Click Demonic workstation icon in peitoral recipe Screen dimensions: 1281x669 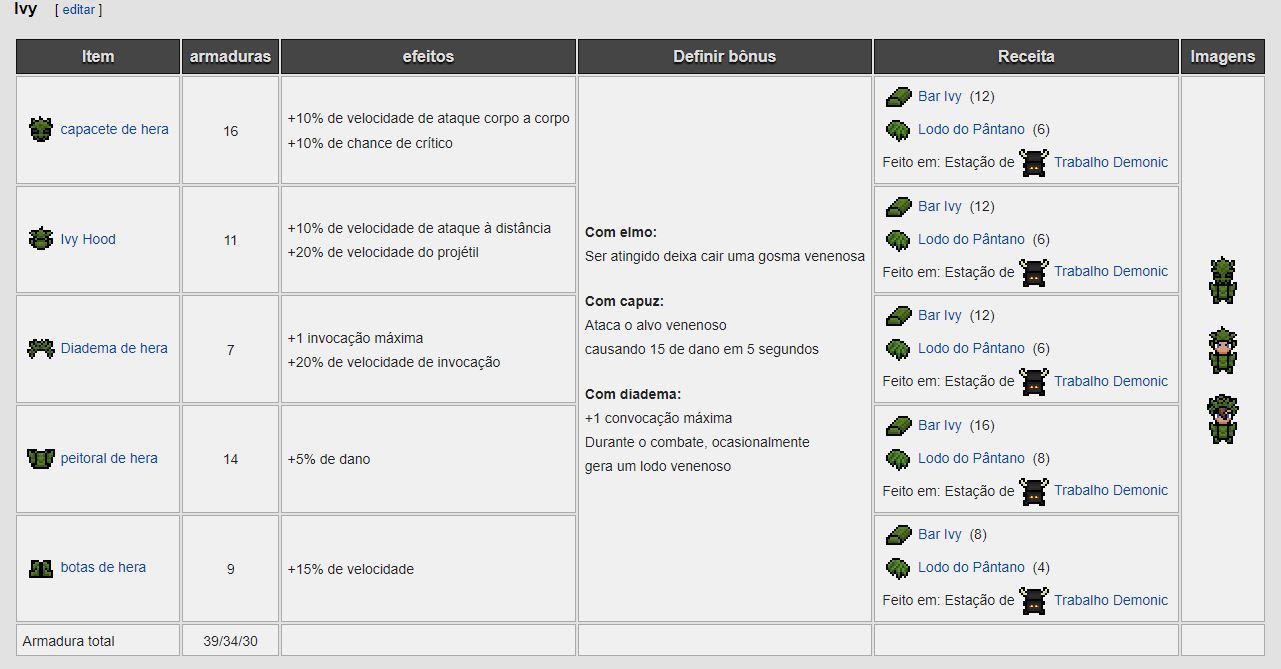coord(1034,491)
